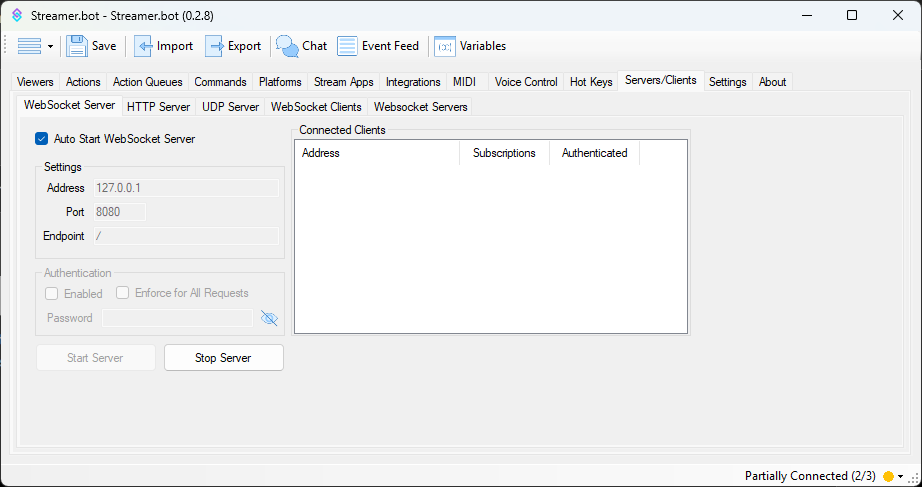Maximize the Streamer.bot window
This screenshot has width=922, height=487.
(851, 15)
